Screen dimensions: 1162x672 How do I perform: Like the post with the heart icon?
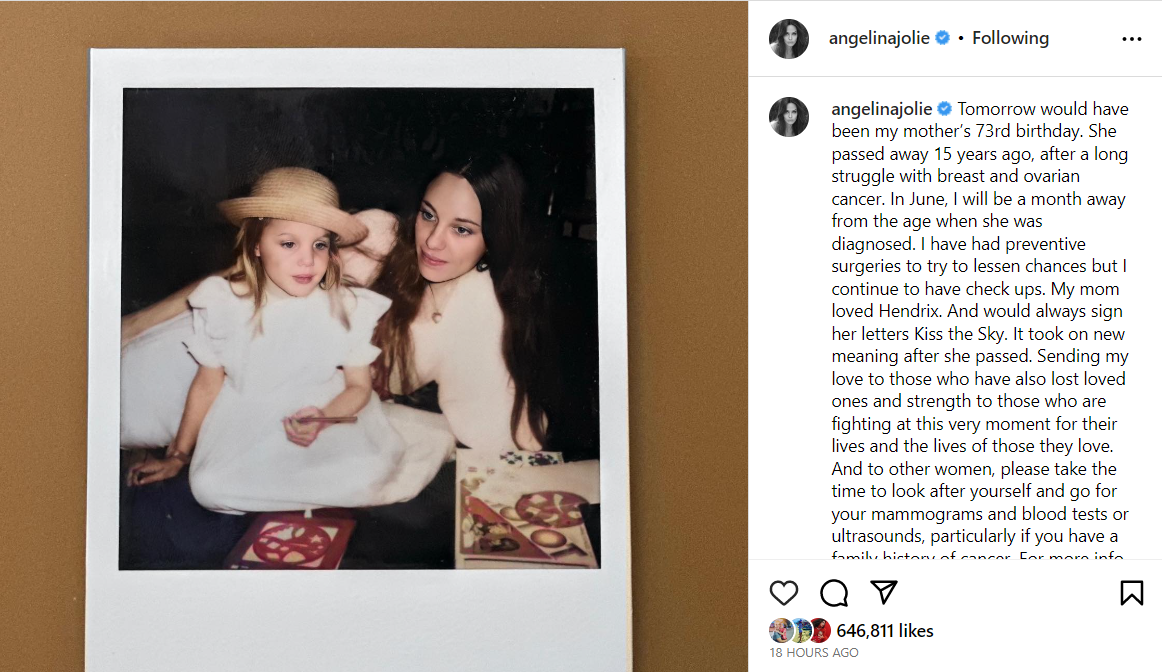pos(783,593)
